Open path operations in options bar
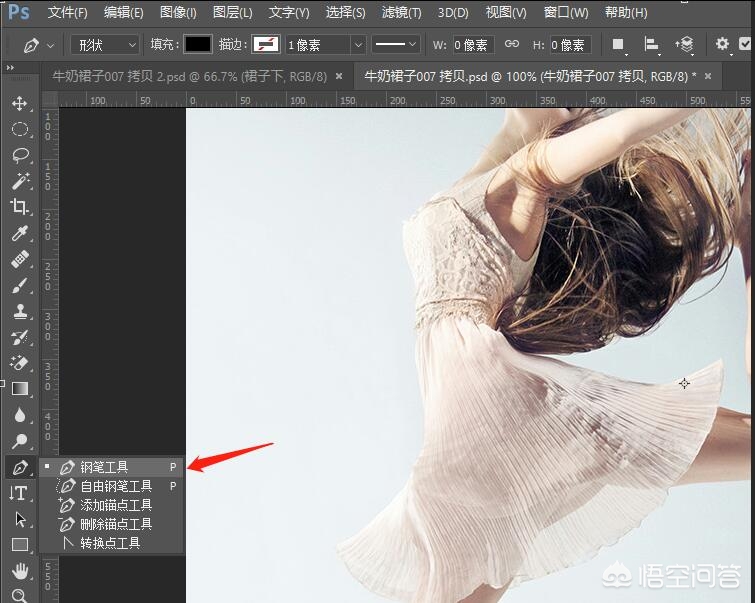 coord(618,45)
